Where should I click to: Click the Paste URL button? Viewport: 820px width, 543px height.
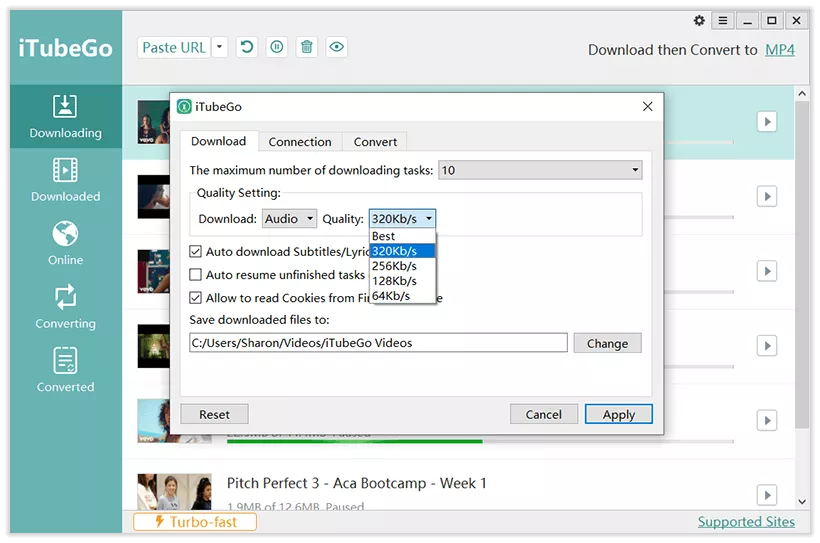pyautogui.click(x=174, y=47)
